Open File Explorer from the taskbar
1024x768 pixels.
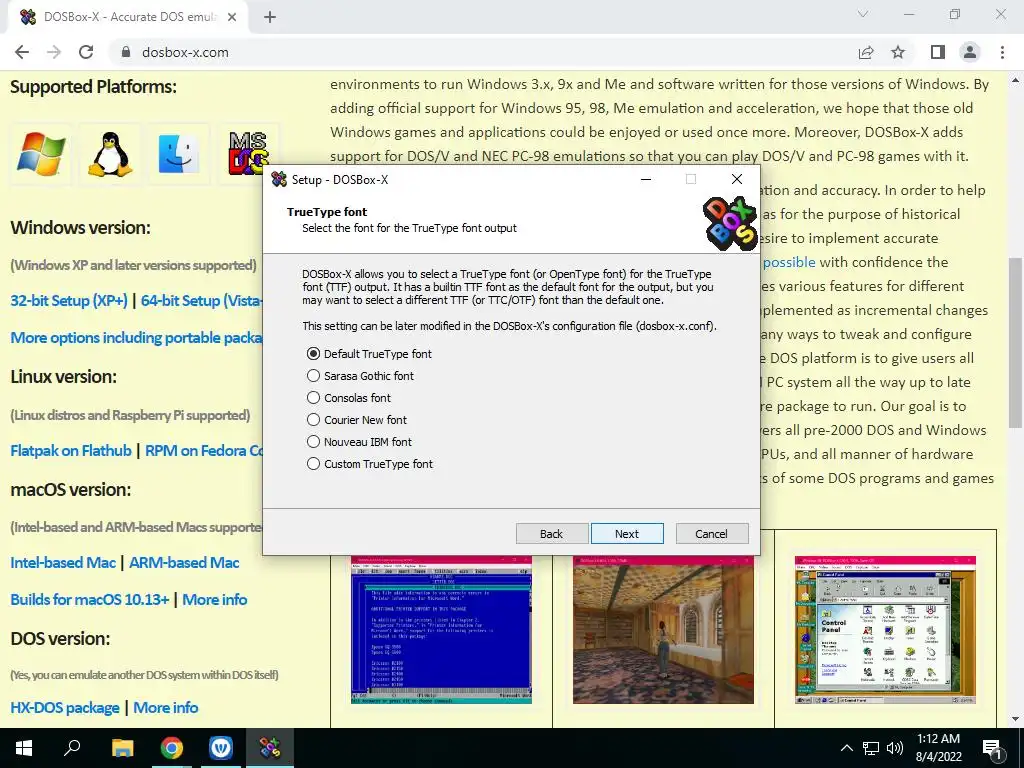[122, 748]
